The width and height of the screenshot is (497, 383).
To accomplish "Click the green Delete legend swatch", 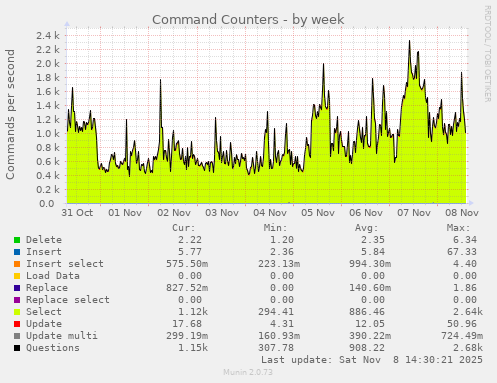I will coord(17,240).
